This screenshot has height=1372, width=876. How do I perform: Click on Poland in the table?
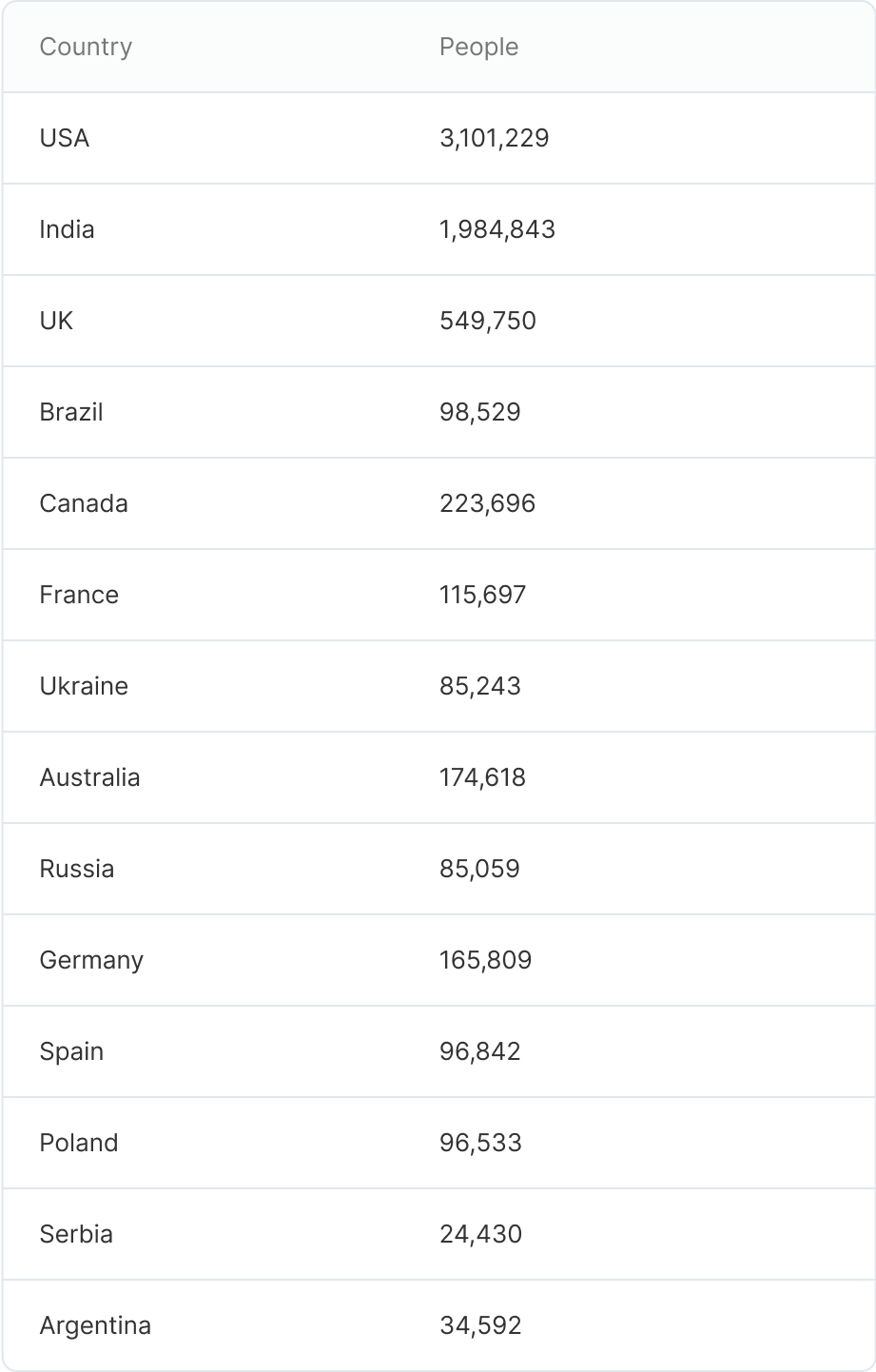pos(79,1143)
